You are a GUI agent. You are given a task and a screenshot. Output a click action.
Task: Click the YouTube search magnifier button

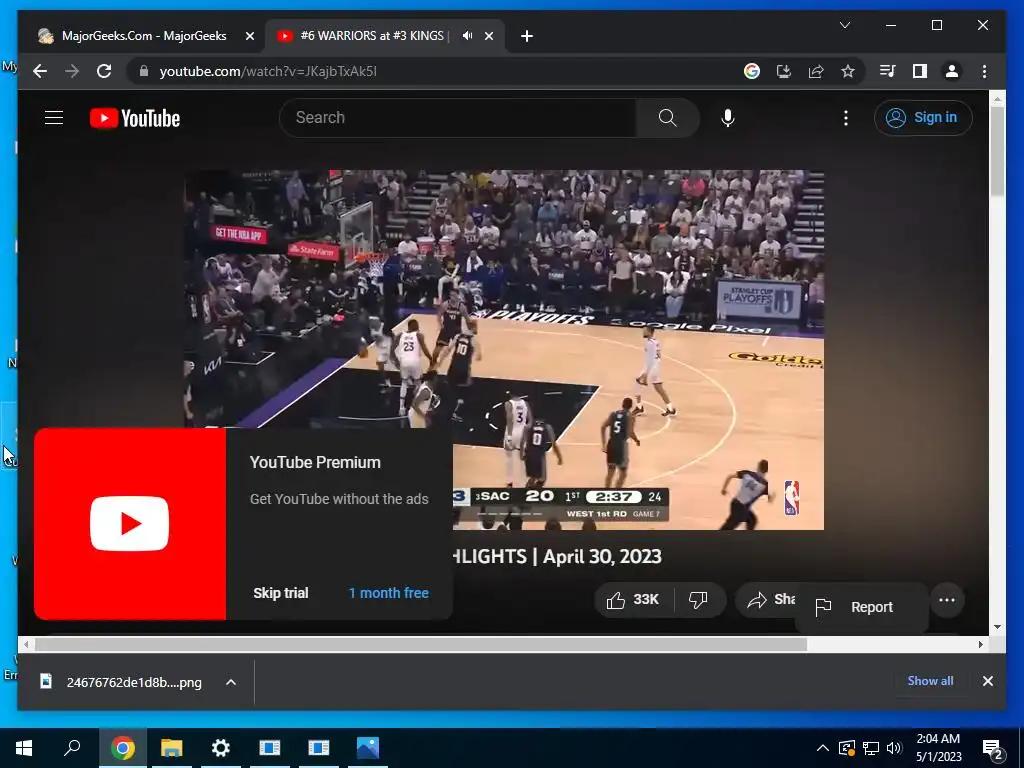tap(667, 118)
